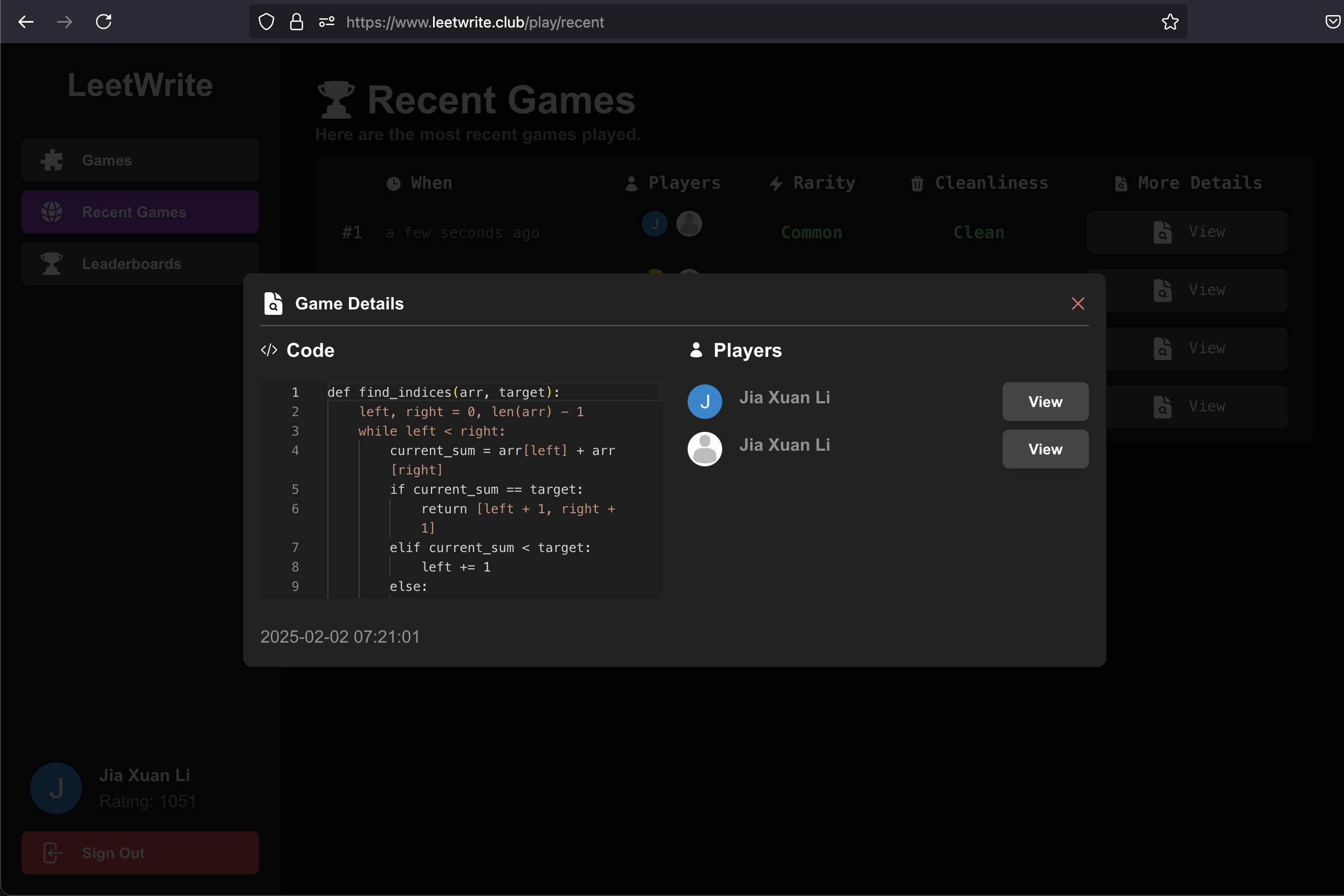The height and width of the screenshot is (896, 1344).
Task: Open the Games sidebar item
Action: (140, 161)
